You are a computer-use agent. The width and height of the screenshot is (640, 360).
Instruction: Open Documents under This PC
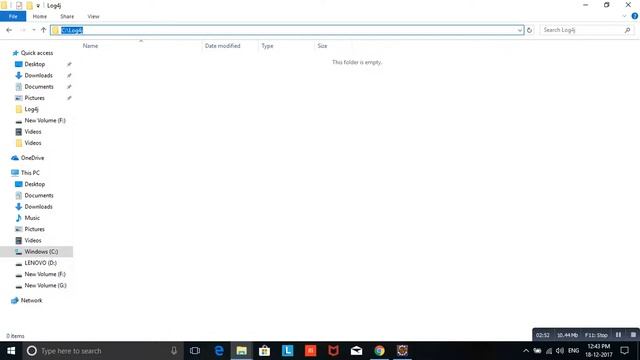tap(39, 195)
